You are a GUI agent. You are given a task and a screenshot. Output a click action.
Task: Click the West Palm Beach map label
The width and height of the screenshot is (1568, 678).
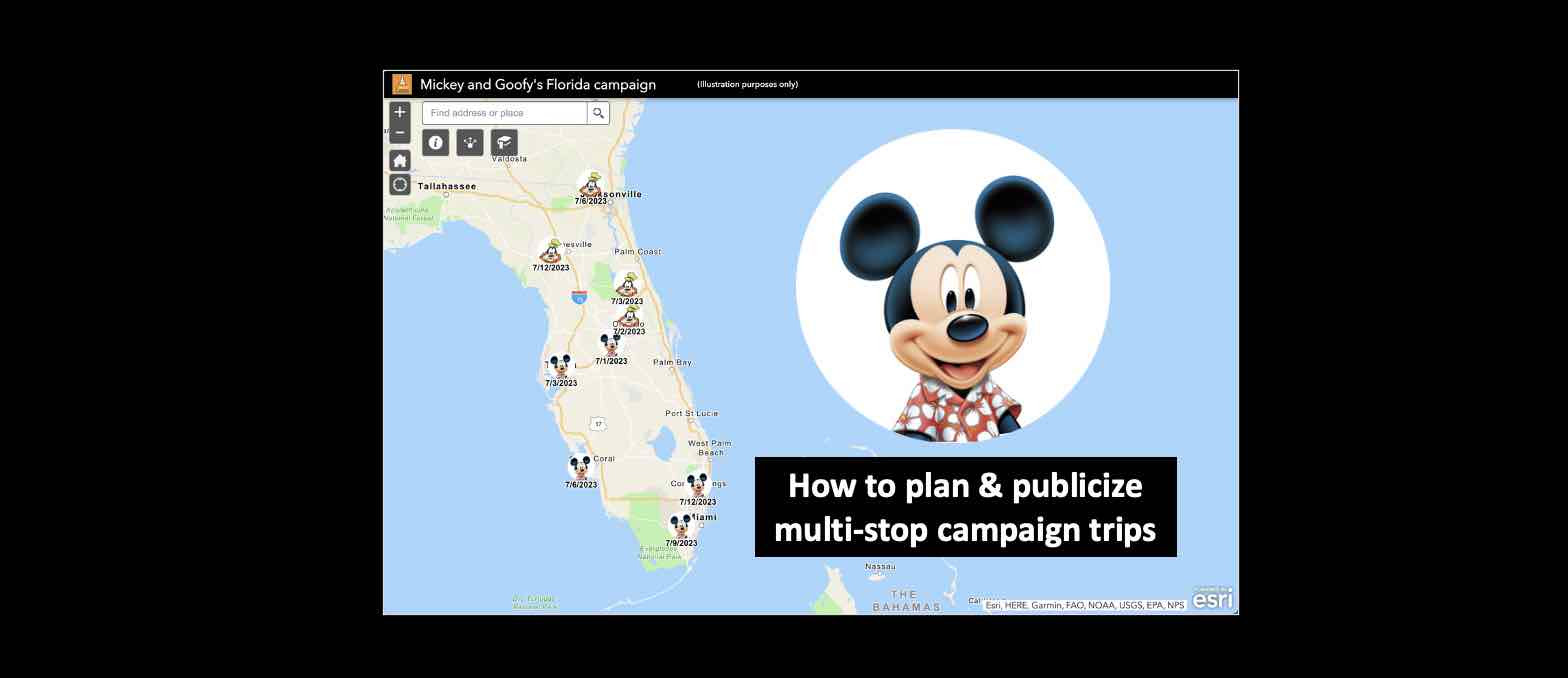point(710,448)
